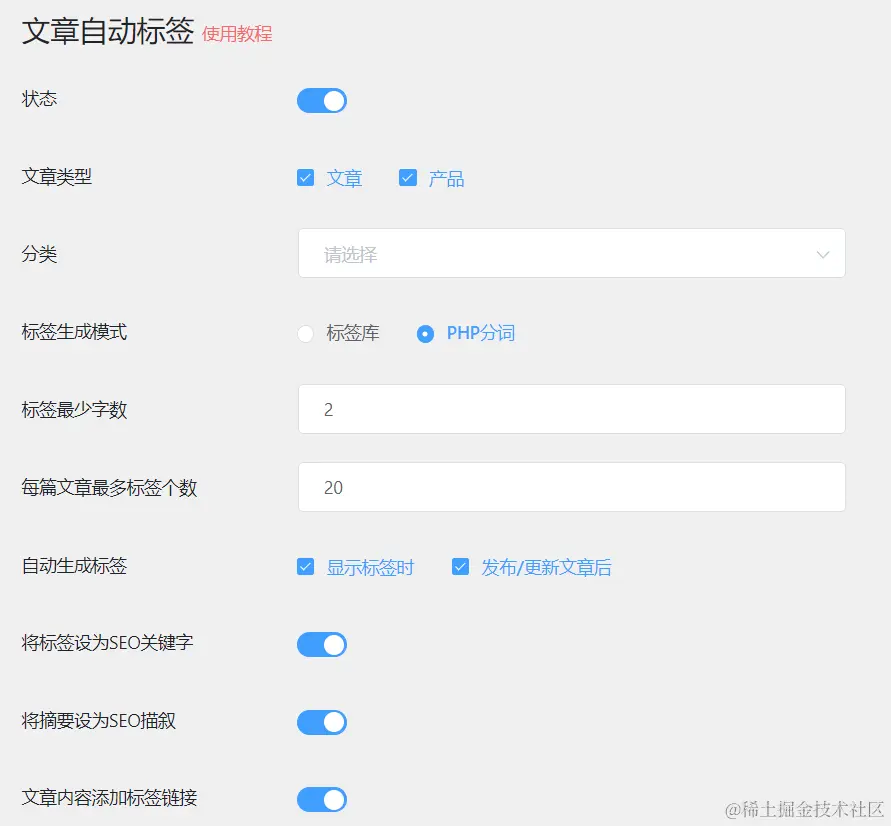891x826 pixels.
Task: Select the PHP分词 radio button
Action: [x=426, y=333]
